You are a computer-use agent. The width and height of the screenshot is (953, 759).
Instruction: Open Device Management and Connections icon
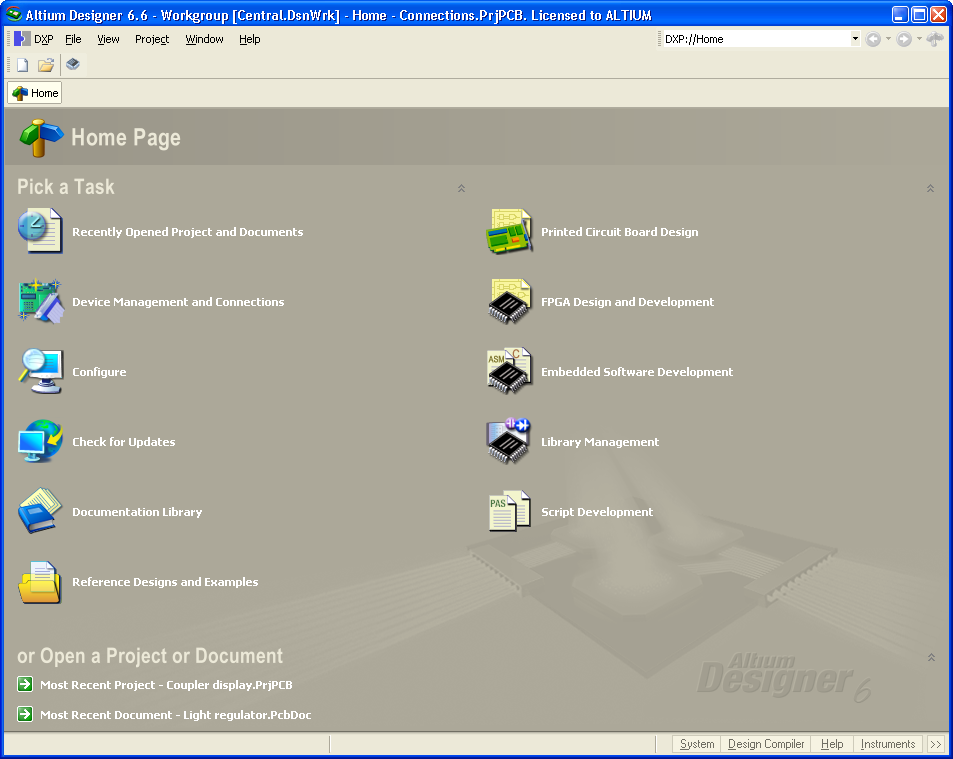tap(40, 301)
